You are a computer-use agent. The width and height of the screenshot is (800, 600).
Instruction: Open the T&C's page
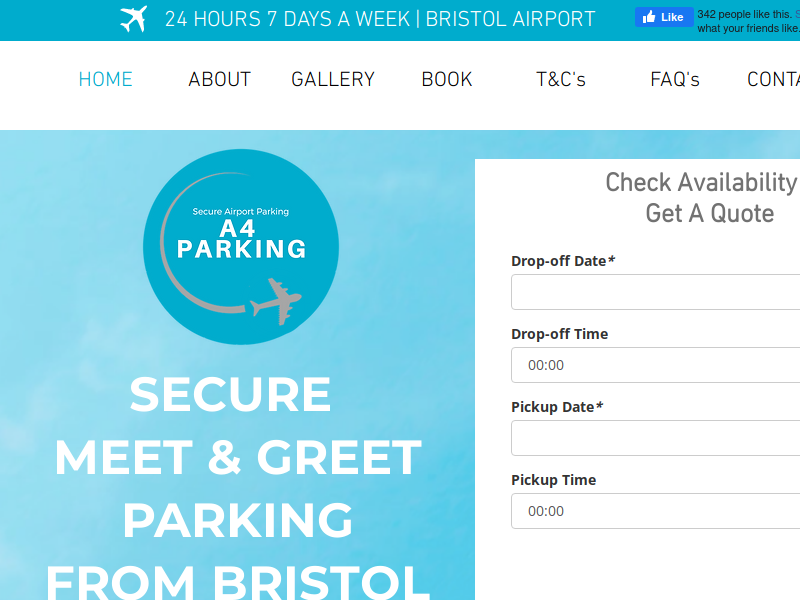tap(561, 80)
